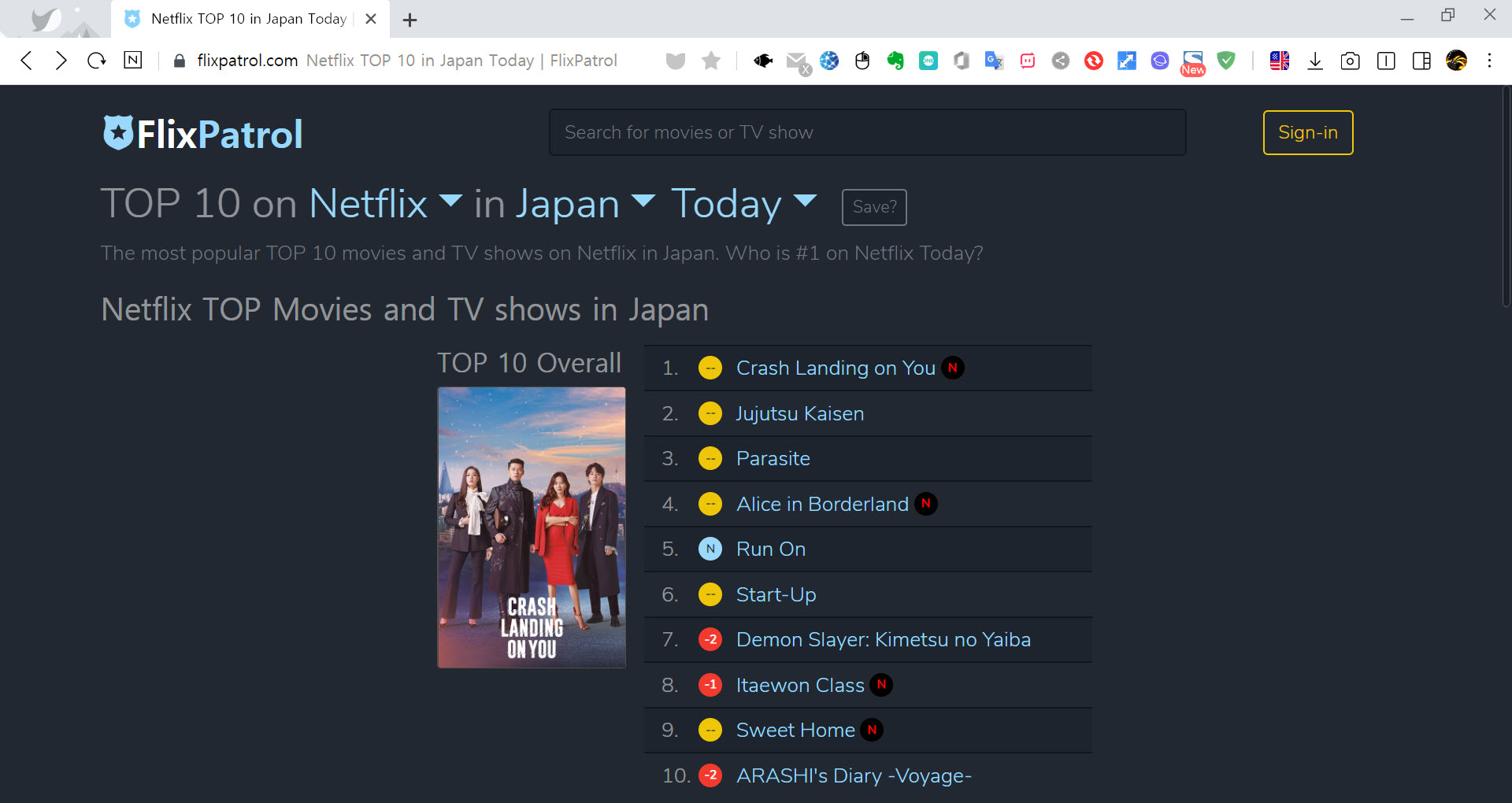1512x803 pixels.
Task: Open the red circular sync extension
Action: pyautogui.click(x=1094, y=61)
